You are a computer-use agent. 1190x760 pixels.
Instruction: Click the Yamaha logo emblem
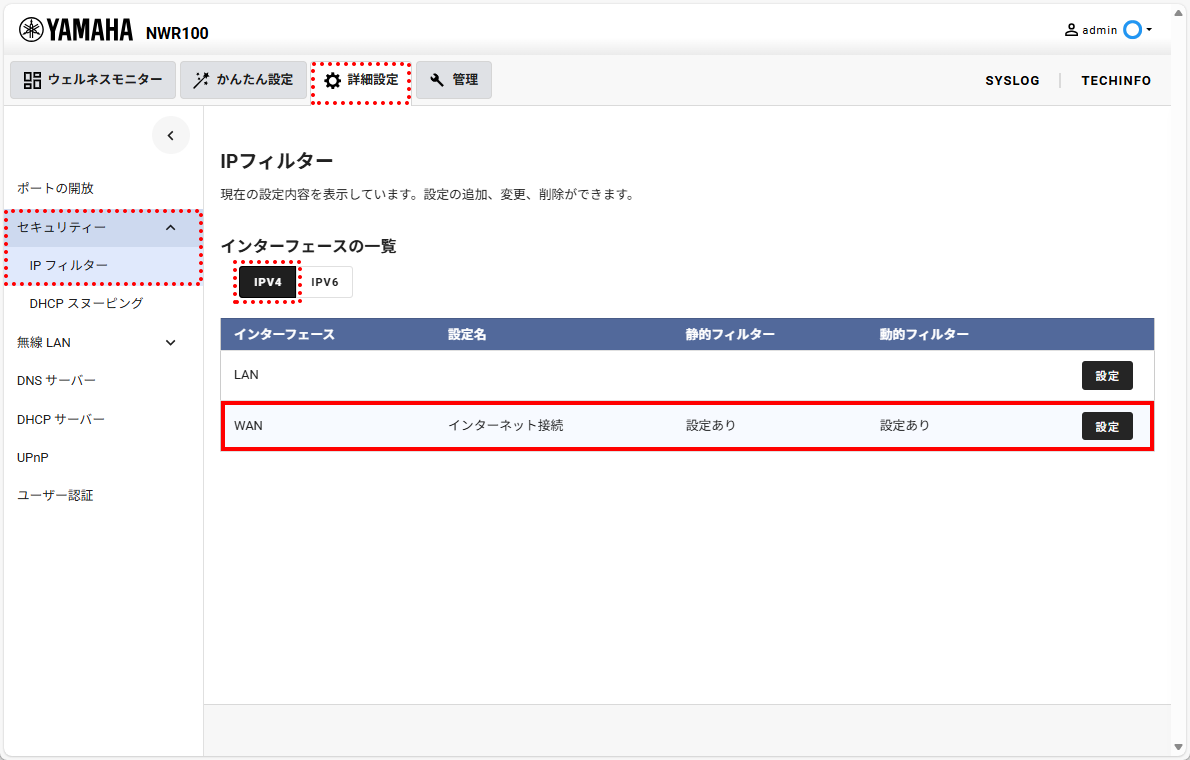click(31, 30)
